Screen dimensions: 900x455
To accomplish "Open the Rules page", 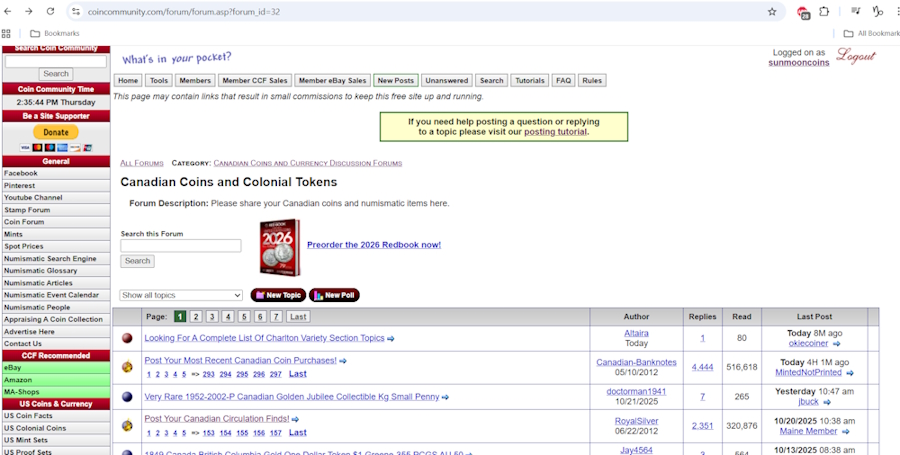I will [592, 80].
